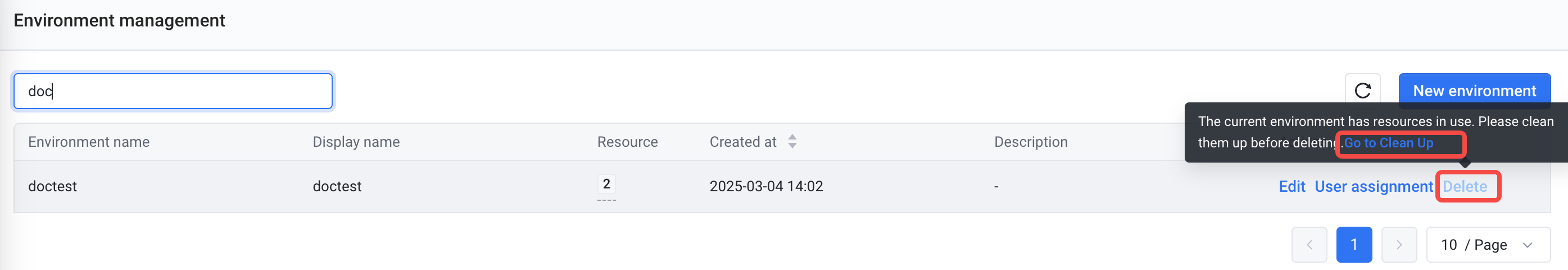Screen dimensions: 1568x270
Task: Open the 10 / Page size dropdown
Action: pos(1488,244)
